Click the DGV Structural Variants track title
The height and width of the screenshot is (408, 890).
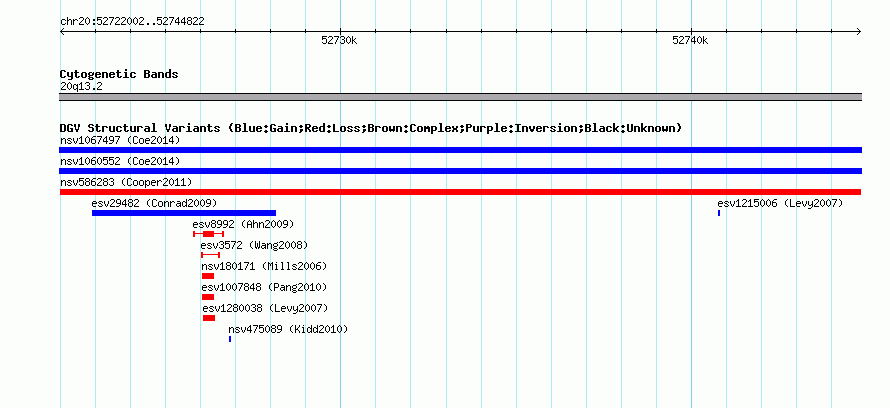coord(371,128)
